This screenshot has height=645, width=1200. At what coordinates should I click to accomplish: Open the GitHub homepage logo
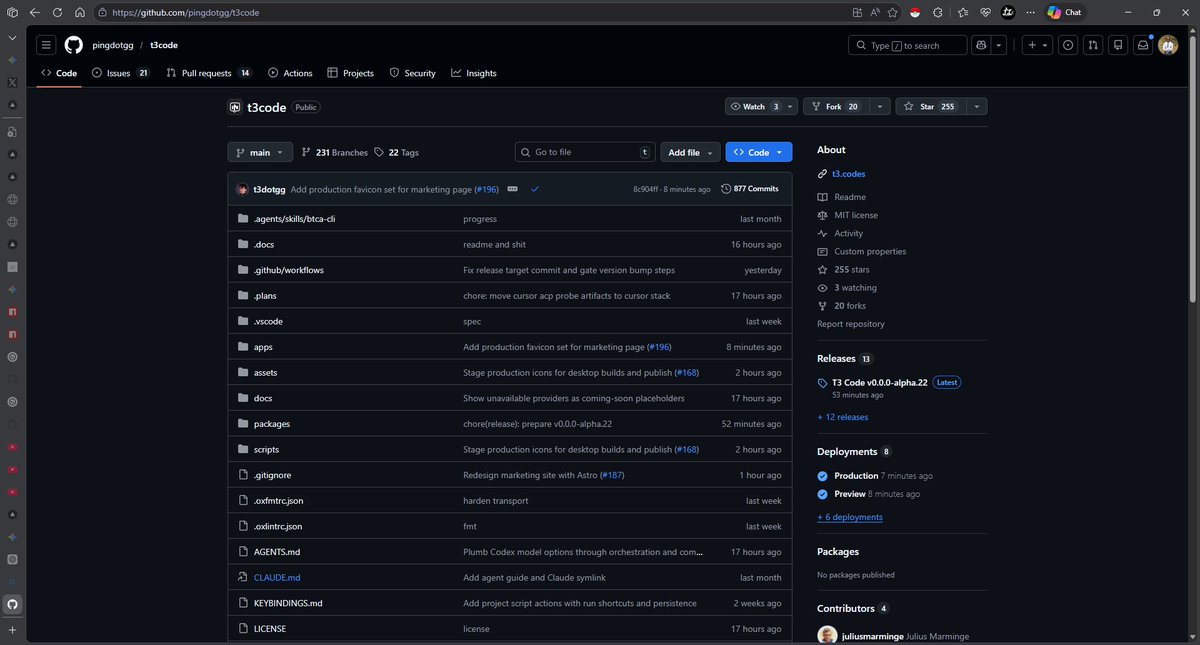point(73,45)
